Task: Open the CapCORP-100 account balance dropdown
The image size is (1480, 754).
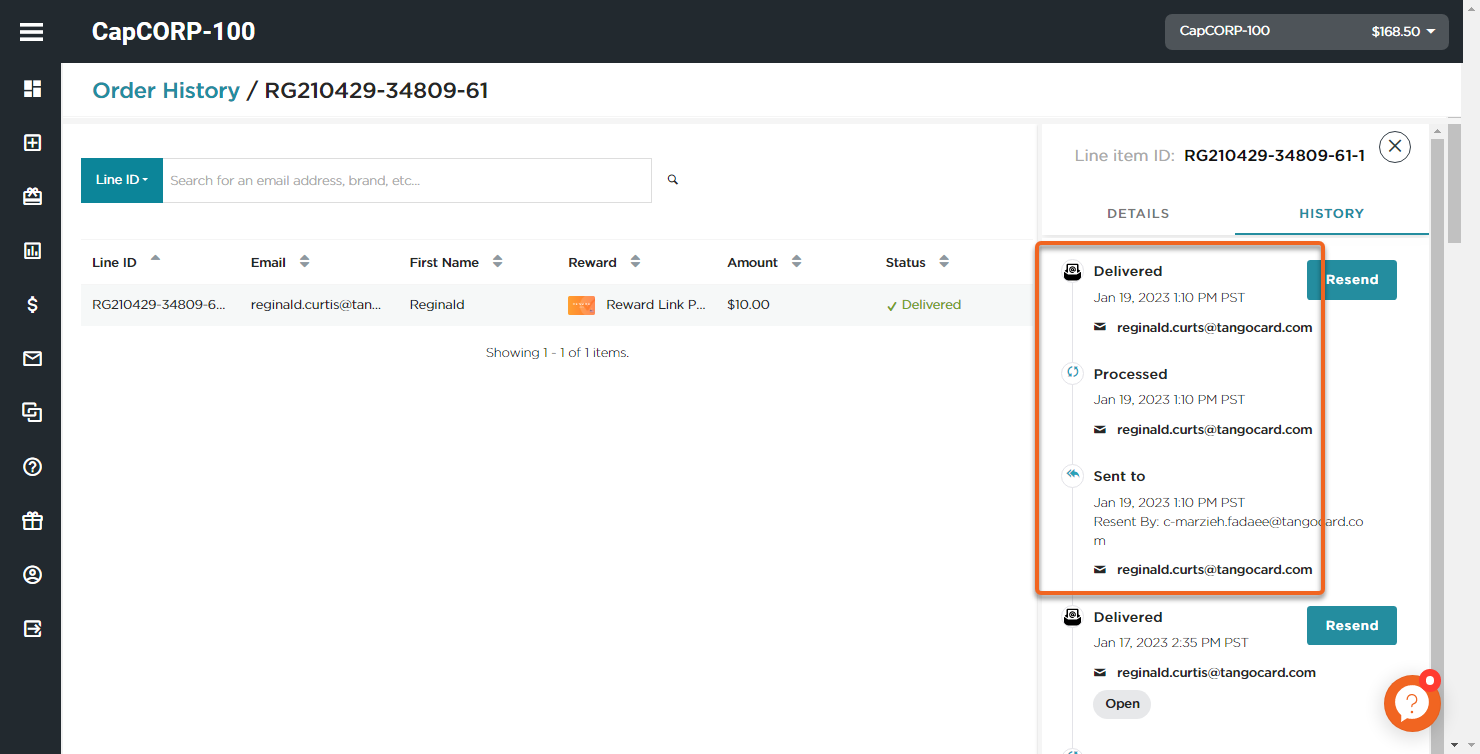Action: point(1306,32)
